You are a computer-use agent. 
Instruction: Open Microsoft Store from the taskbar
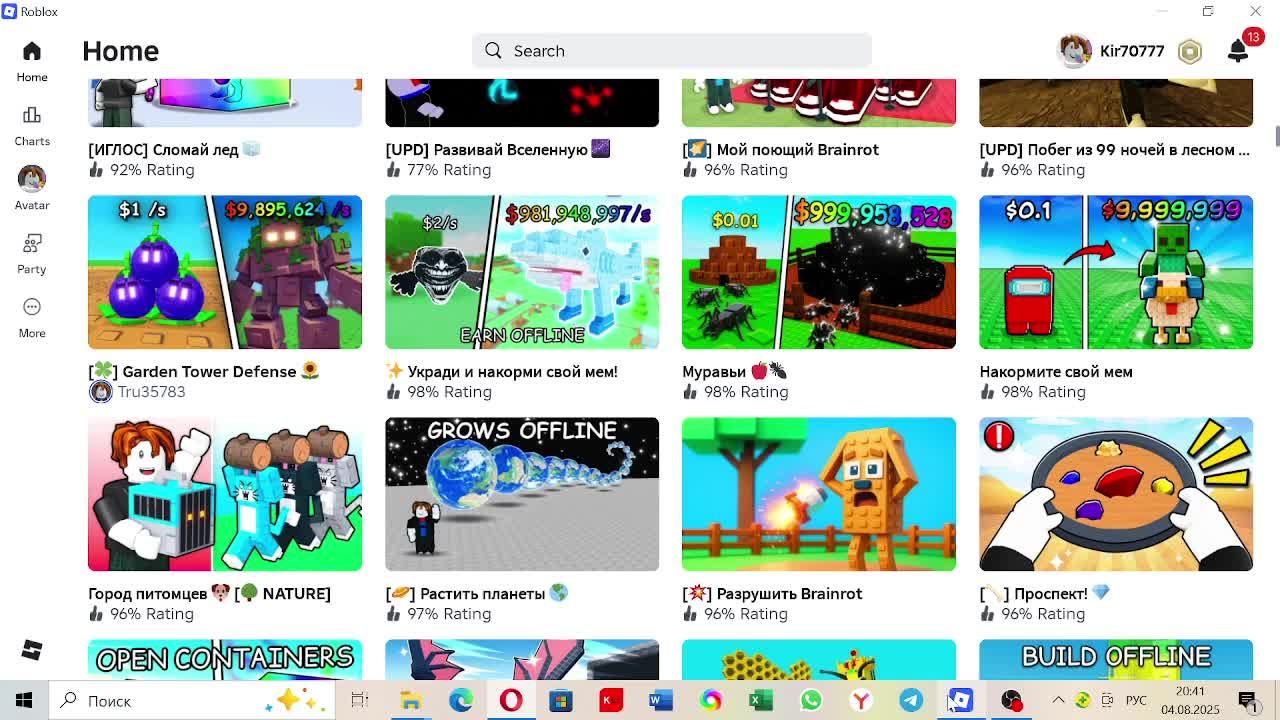(x=560, y=700)
